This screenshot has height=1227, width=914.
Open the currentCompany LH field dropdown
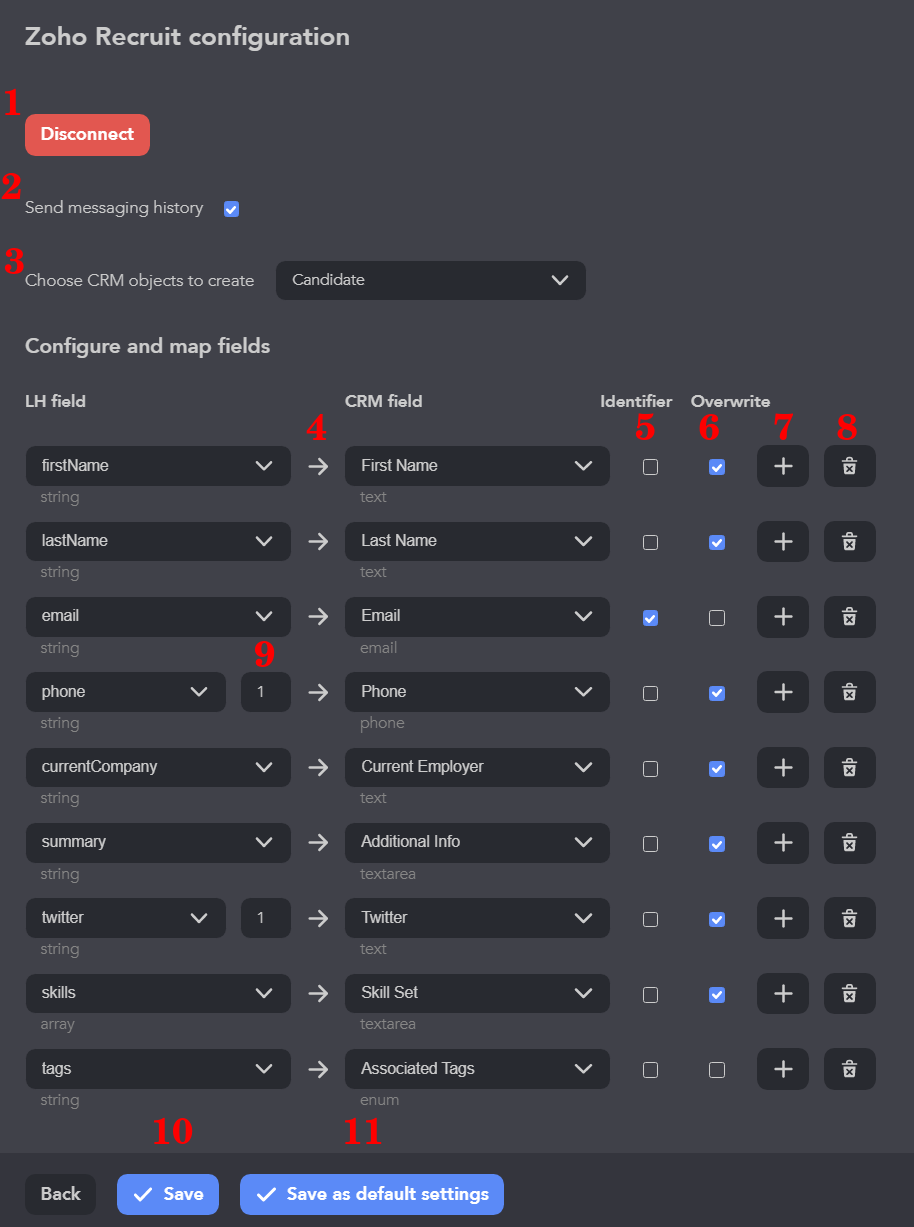(x=158, y=768)
